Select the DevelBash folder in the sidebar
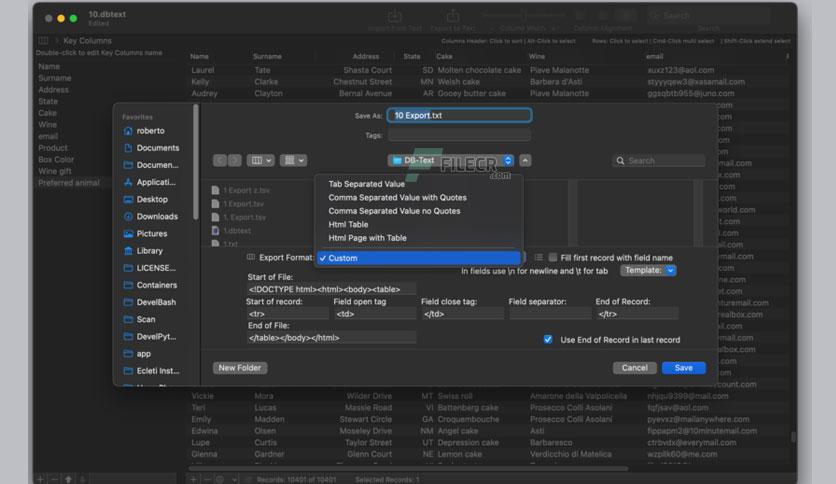The height and width of the screenshot is (484, 836). [150, 302]
